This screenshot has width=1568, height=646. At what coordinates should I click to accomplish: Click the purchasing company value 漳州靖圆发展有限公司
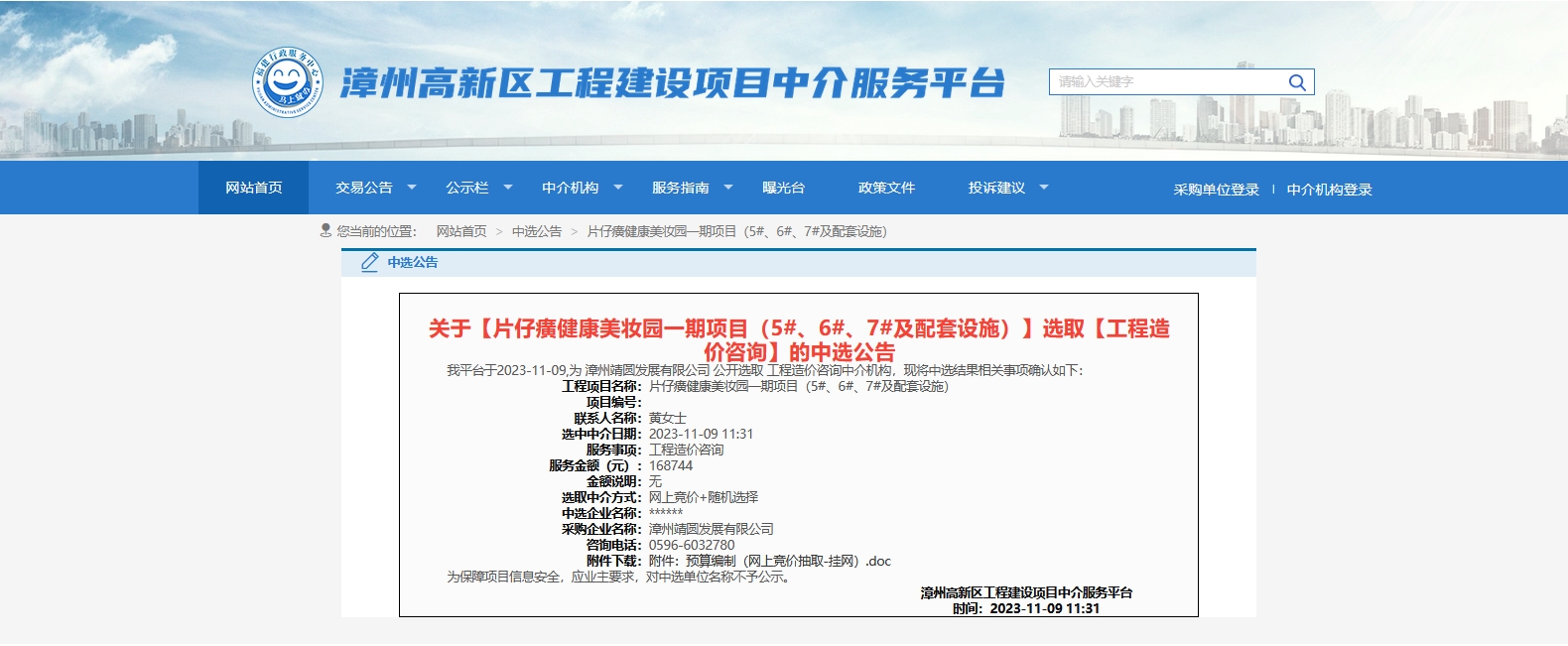[712, 529]
